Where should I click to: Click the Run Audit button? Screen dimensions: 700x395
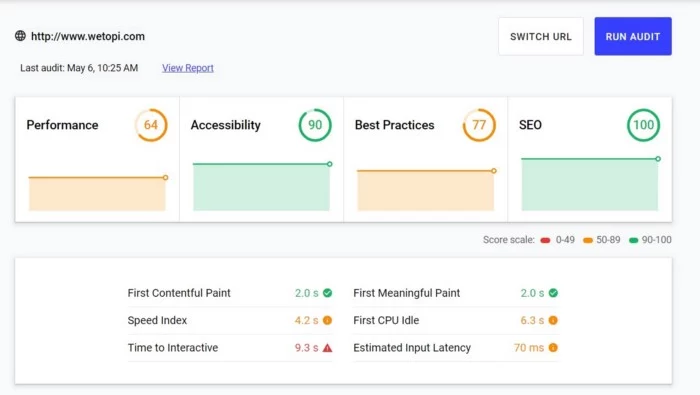633,37
